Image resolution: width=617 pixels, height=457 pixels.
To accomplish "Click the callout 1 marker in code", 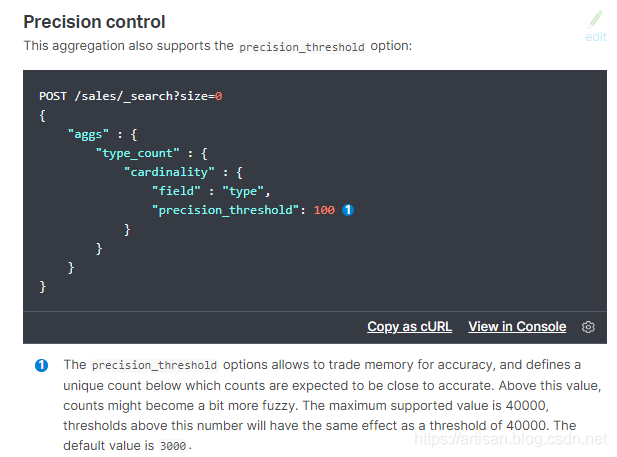I will (x=348, y=210).
